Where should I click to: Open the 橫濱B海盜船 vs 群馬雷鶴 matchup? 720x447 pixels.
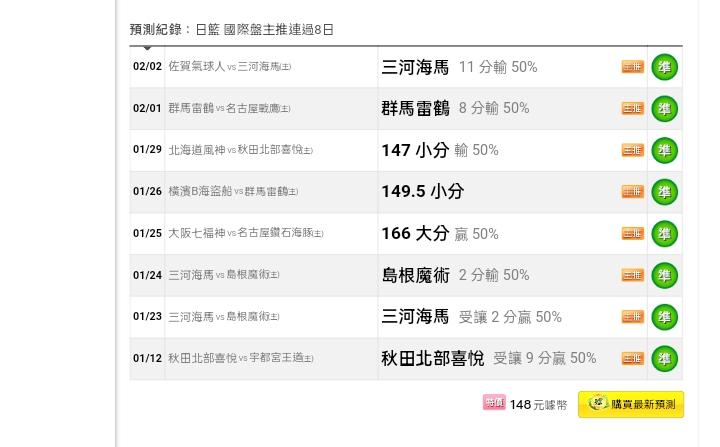(x=233, y=192)
